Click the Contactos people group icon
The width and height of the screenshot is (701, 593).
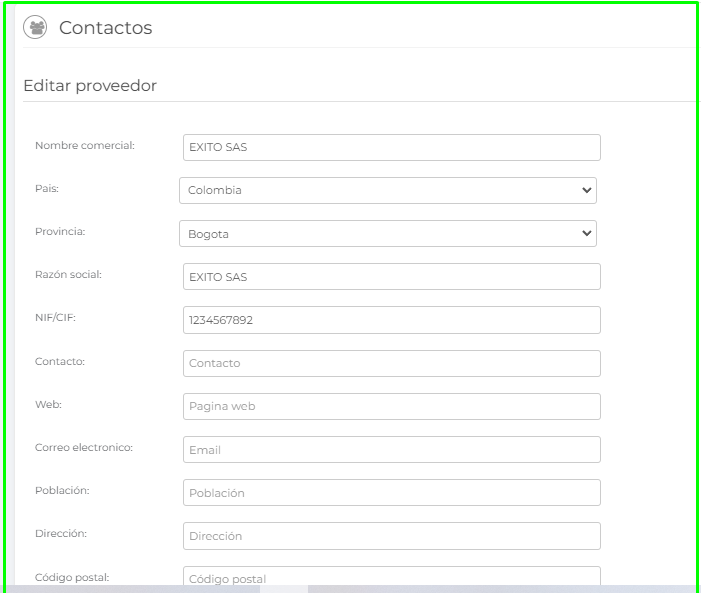tap(35, 28)
